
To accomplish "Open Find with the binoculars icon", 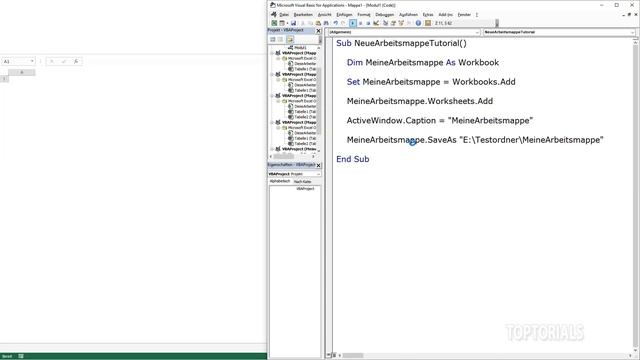I will click(x=326, y=23).
